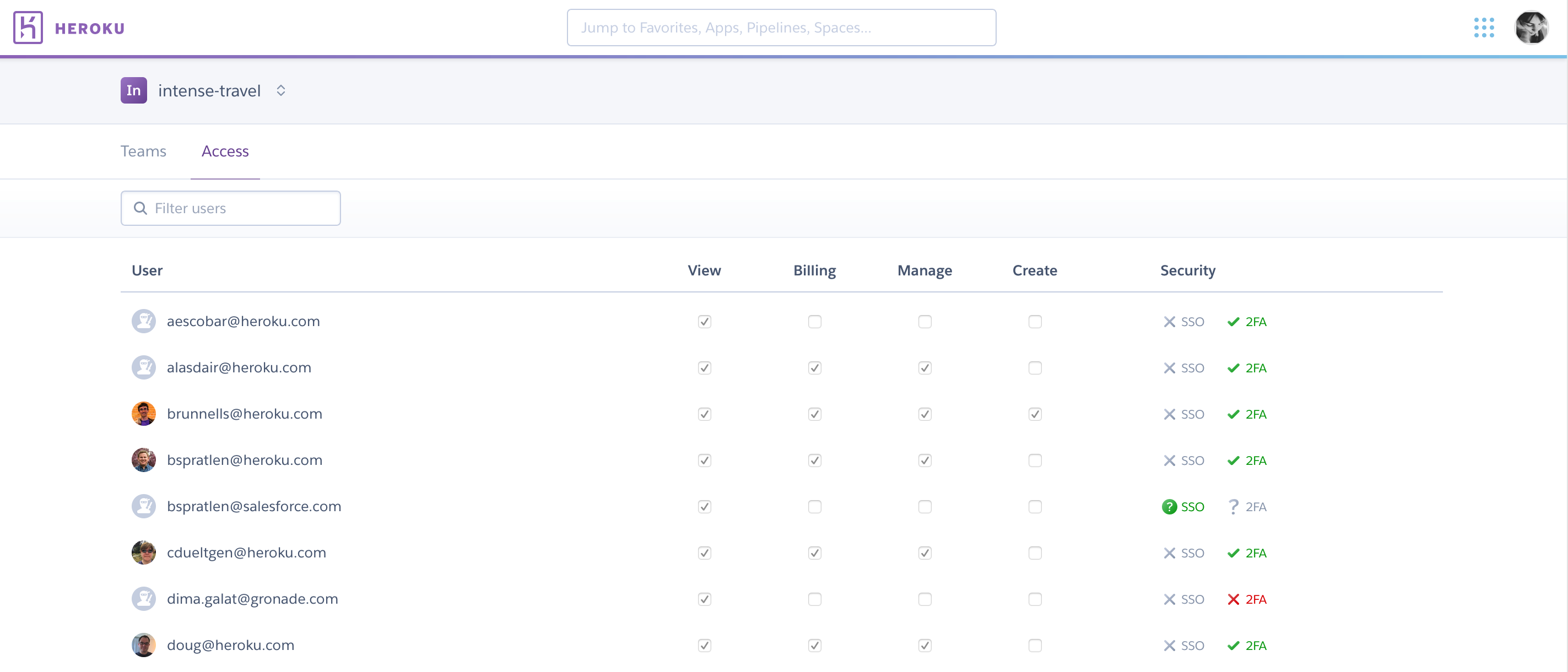Screen dimensions: 1568x672
Task: Toggle the Manage checkbox for bspratlen@salesforce.com
Action: coord(925,506)
